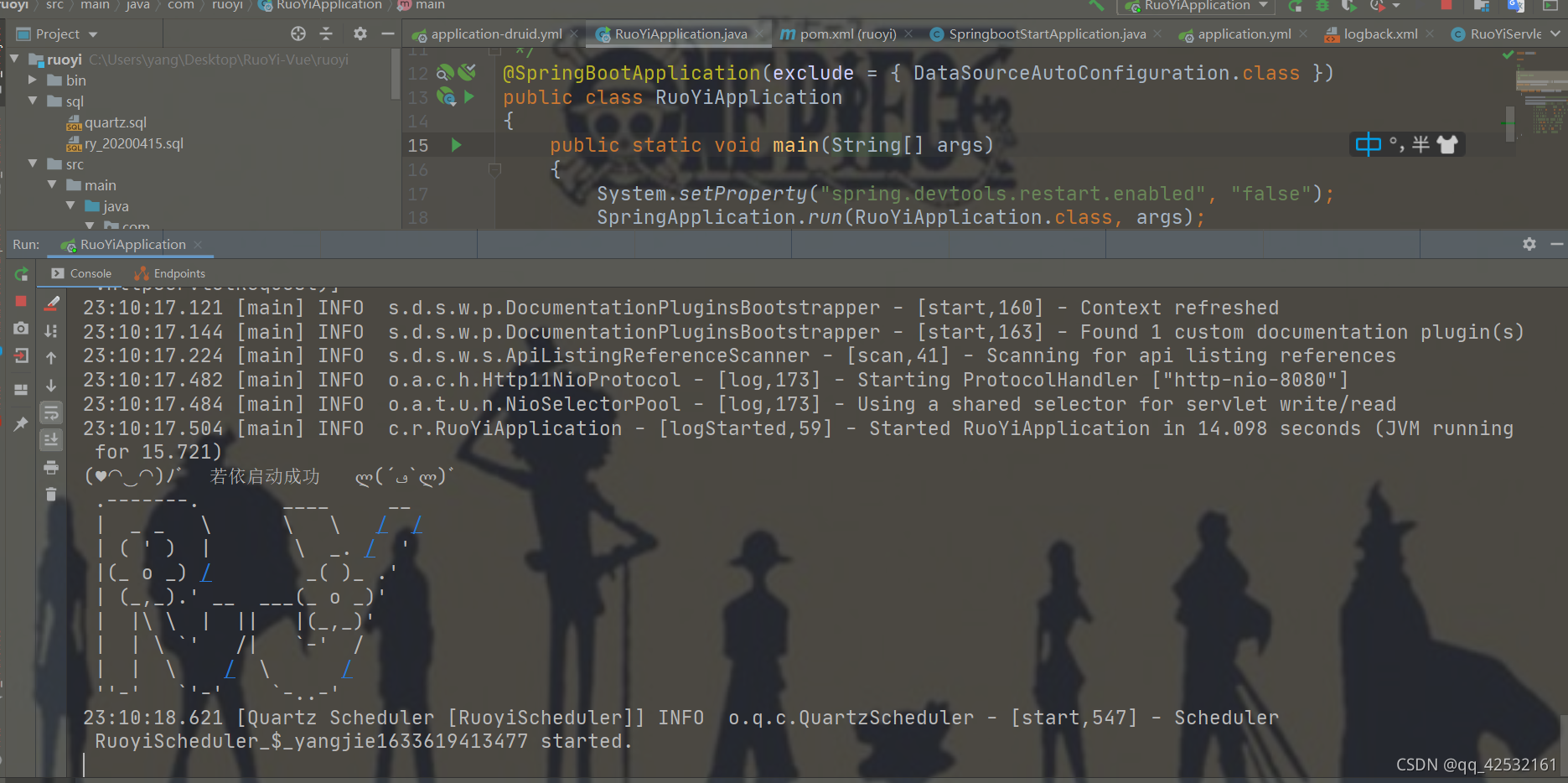Screen dimensions: 1568x783
Task: Fold the main method at line 16
Action: click(494, 169)
